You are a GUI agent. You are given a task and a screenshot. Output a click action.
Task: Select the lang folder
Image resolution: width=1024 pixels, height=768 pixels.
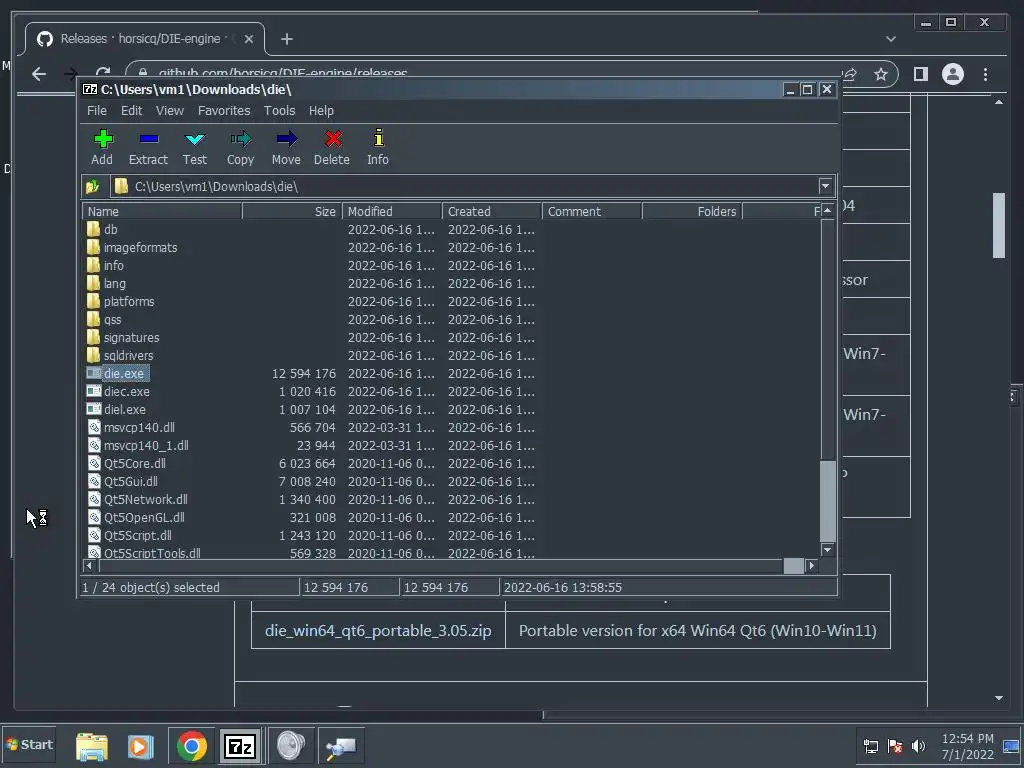pyautogui.click(x=114, y=283)
